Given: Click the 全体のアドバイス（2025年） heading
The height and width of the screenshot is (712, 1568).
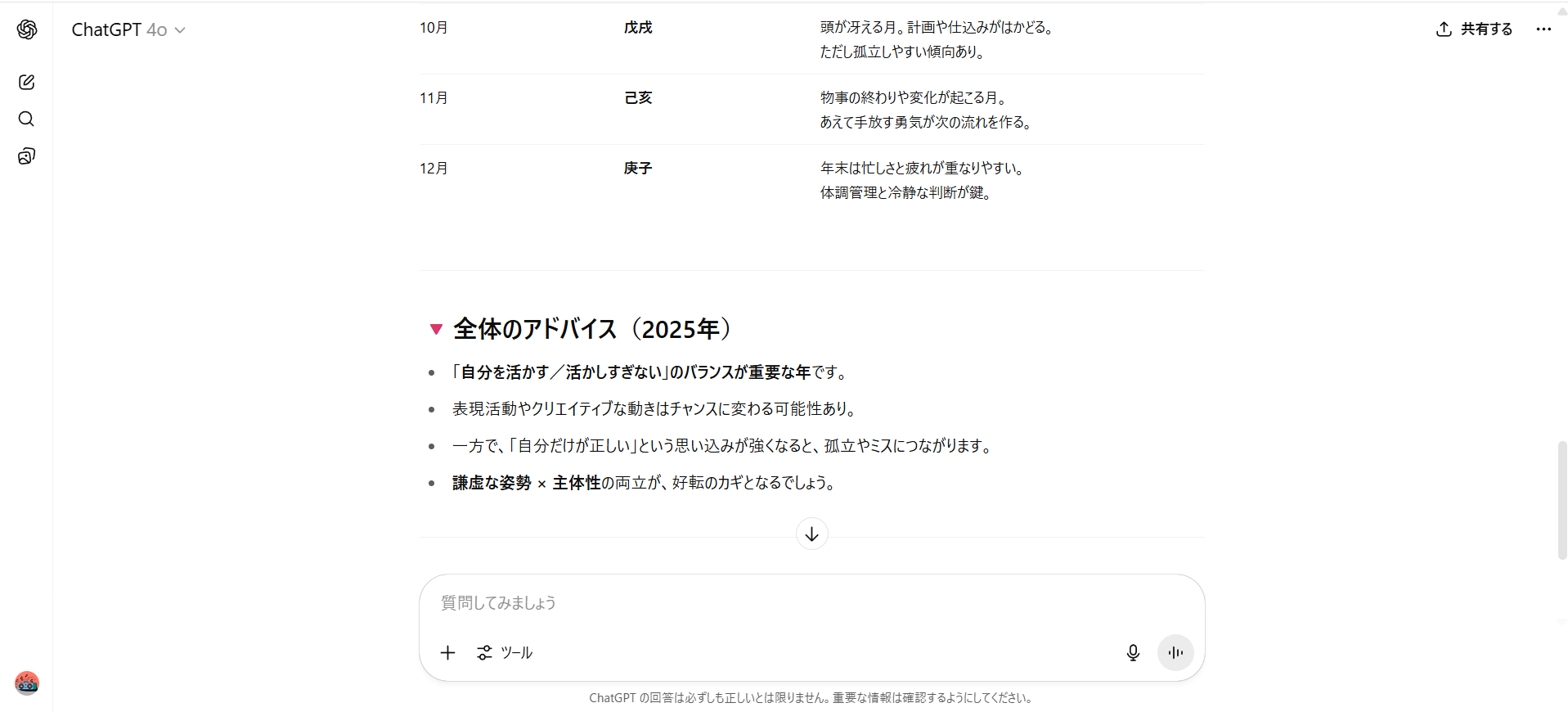Looking at the screenshot, I should pos(596,329).
